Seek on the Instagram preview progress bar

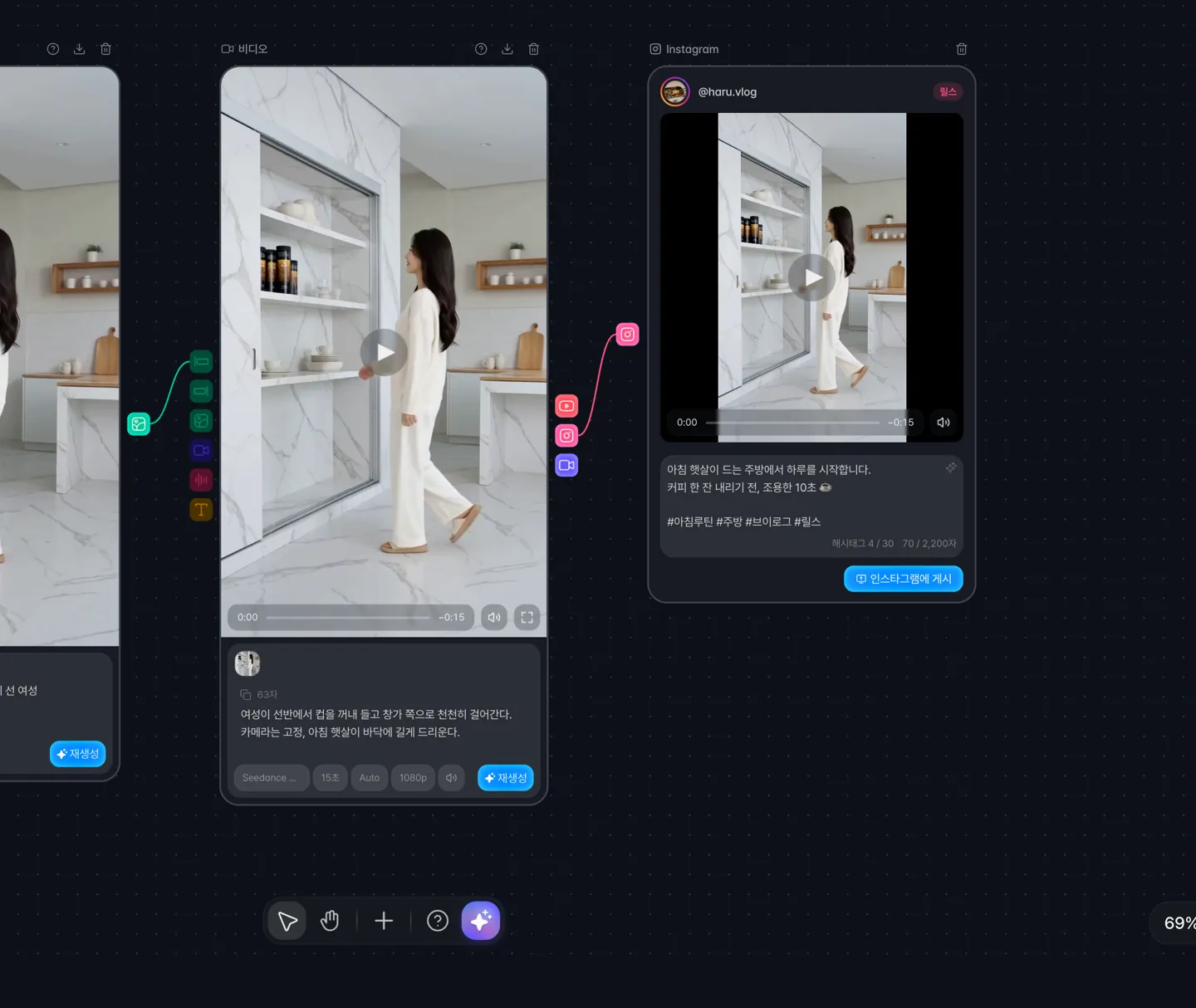point(793,423)
